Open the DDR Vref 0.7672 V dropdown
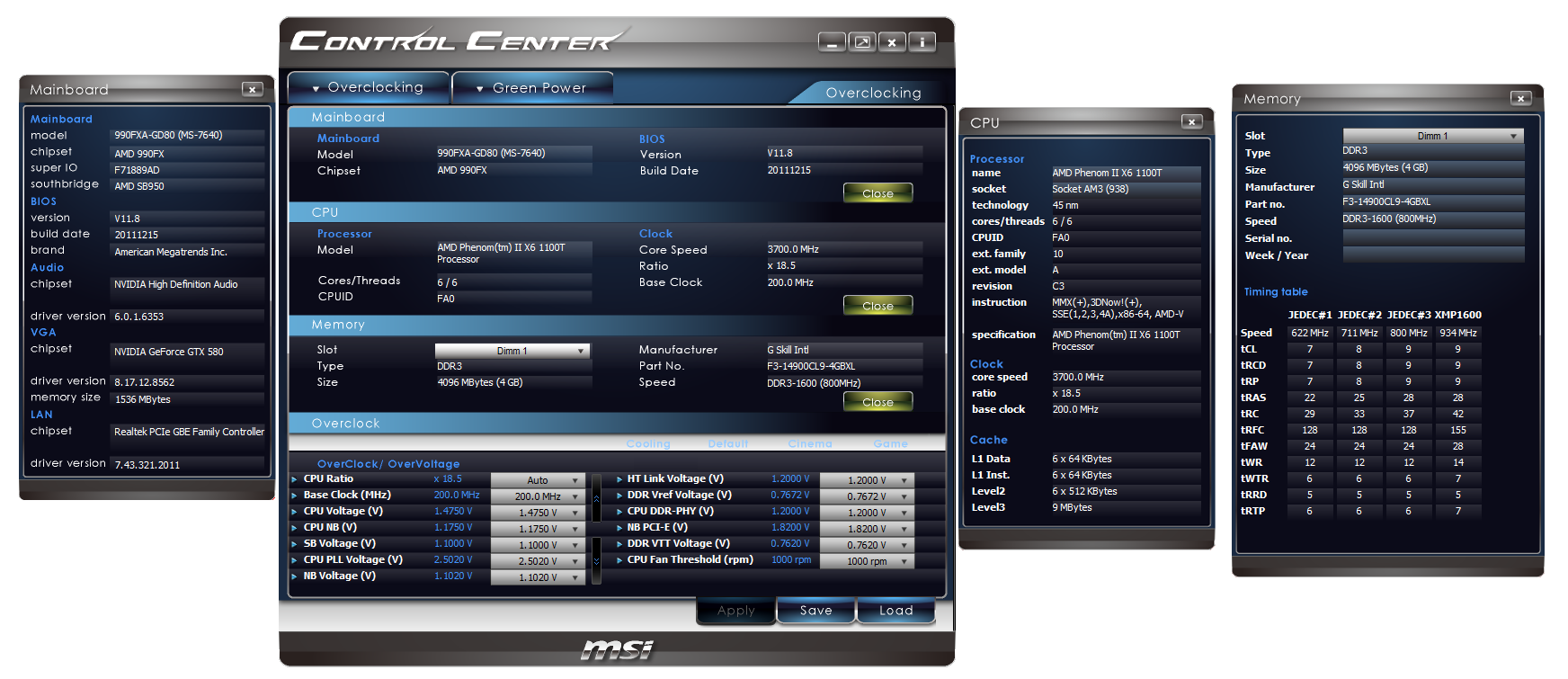 868,496
